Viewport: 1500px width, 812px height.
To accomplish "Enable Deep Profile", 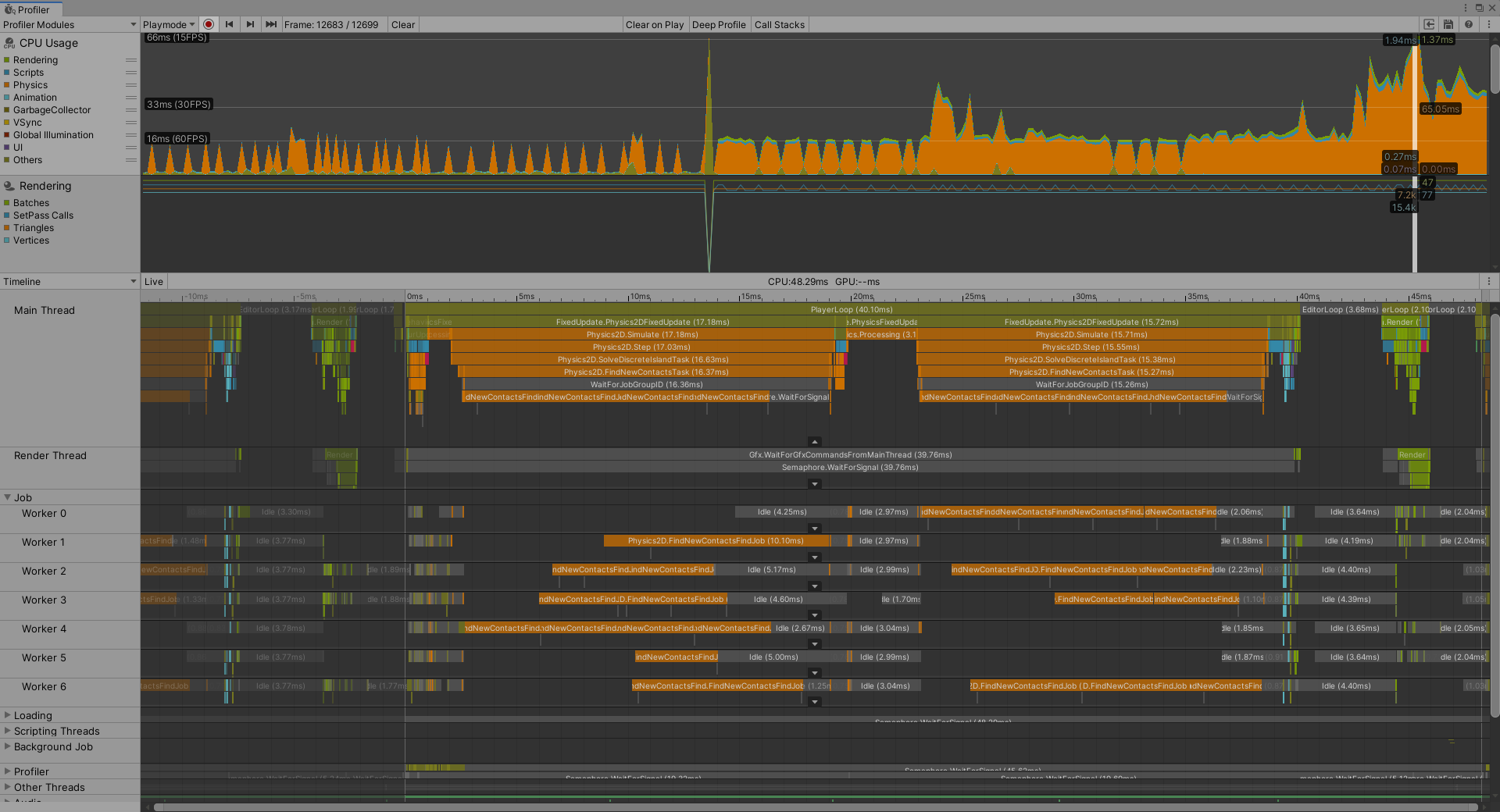I will point(719,24).
